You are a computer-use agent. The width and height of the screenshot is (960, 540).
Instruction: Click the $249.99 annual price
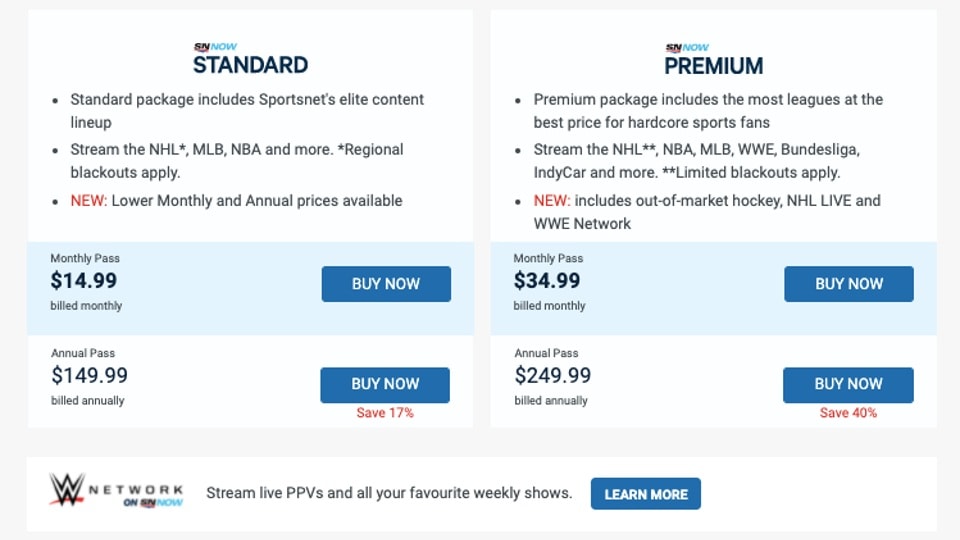[553, 376]
